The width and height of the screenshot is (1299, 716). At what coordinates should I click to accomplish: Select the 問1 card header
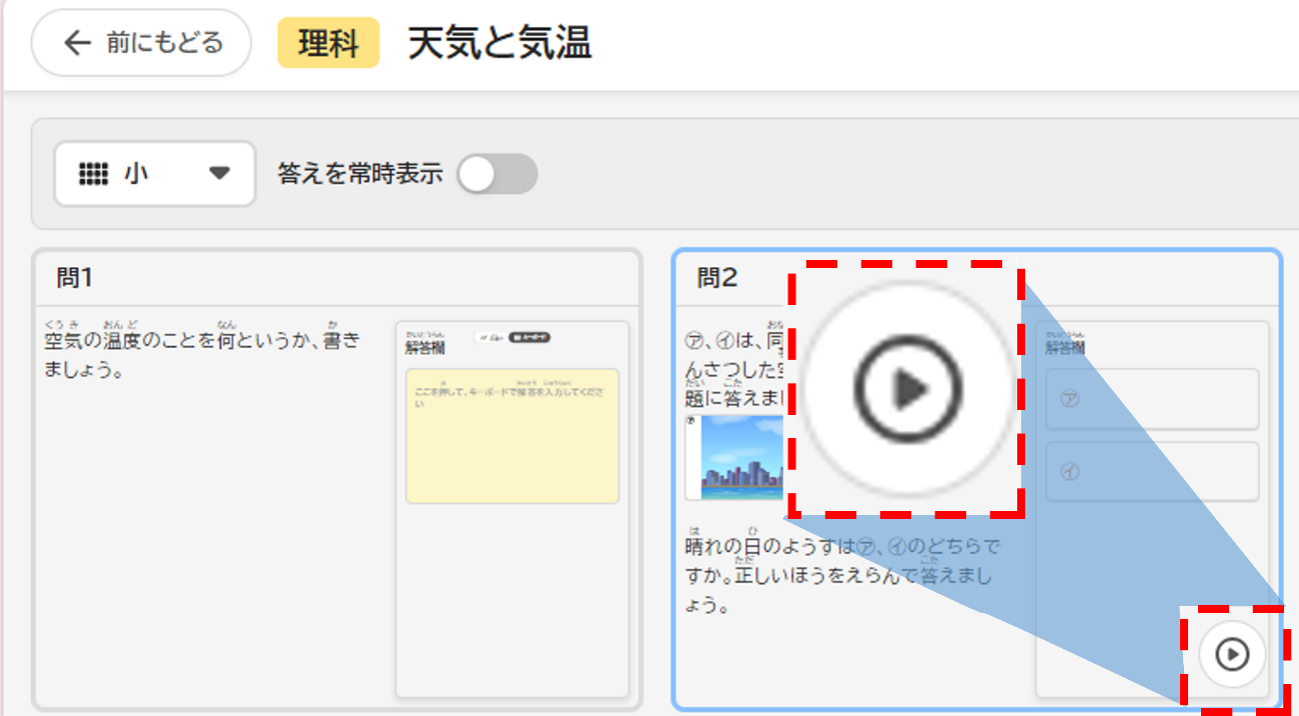(x=336, y=278)
